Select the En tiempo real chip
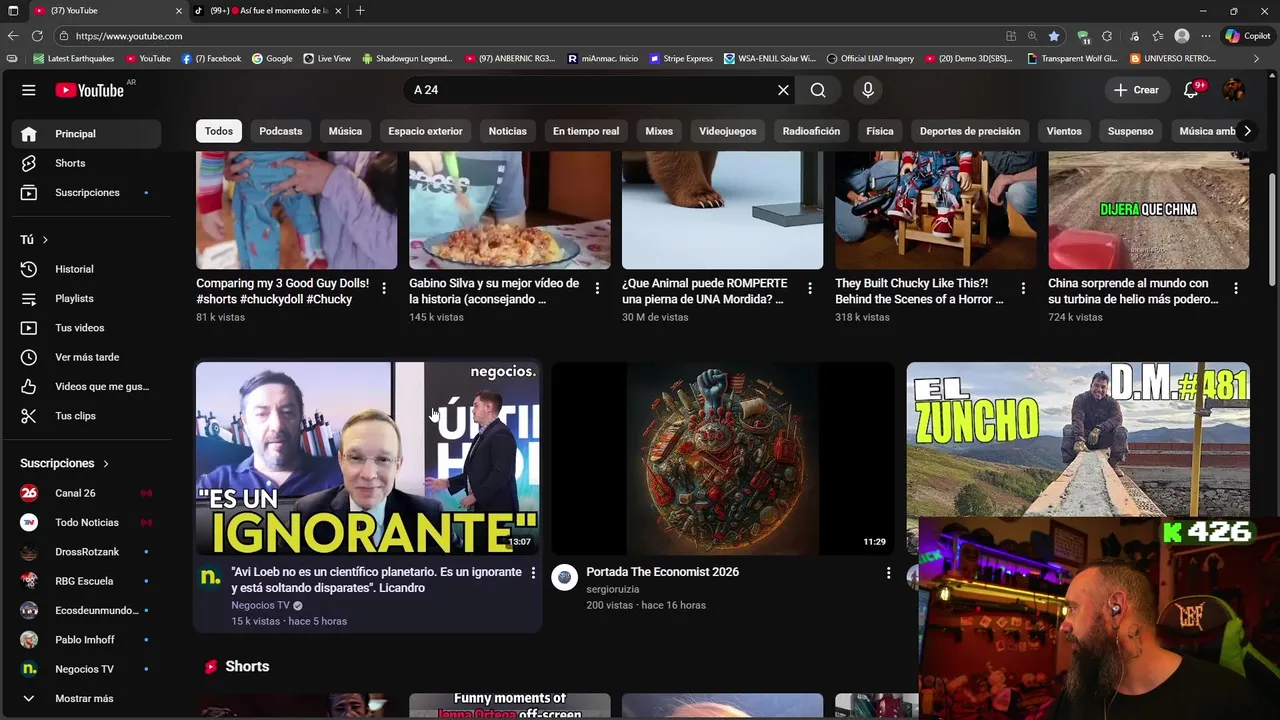 (x=586, y=131)
